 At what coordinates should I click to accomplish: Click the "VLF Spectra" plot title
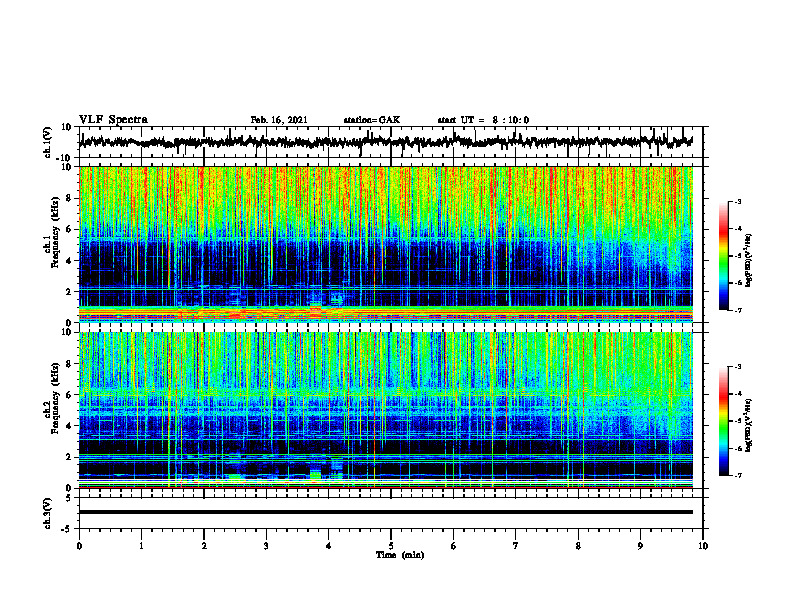coord(113,120)
